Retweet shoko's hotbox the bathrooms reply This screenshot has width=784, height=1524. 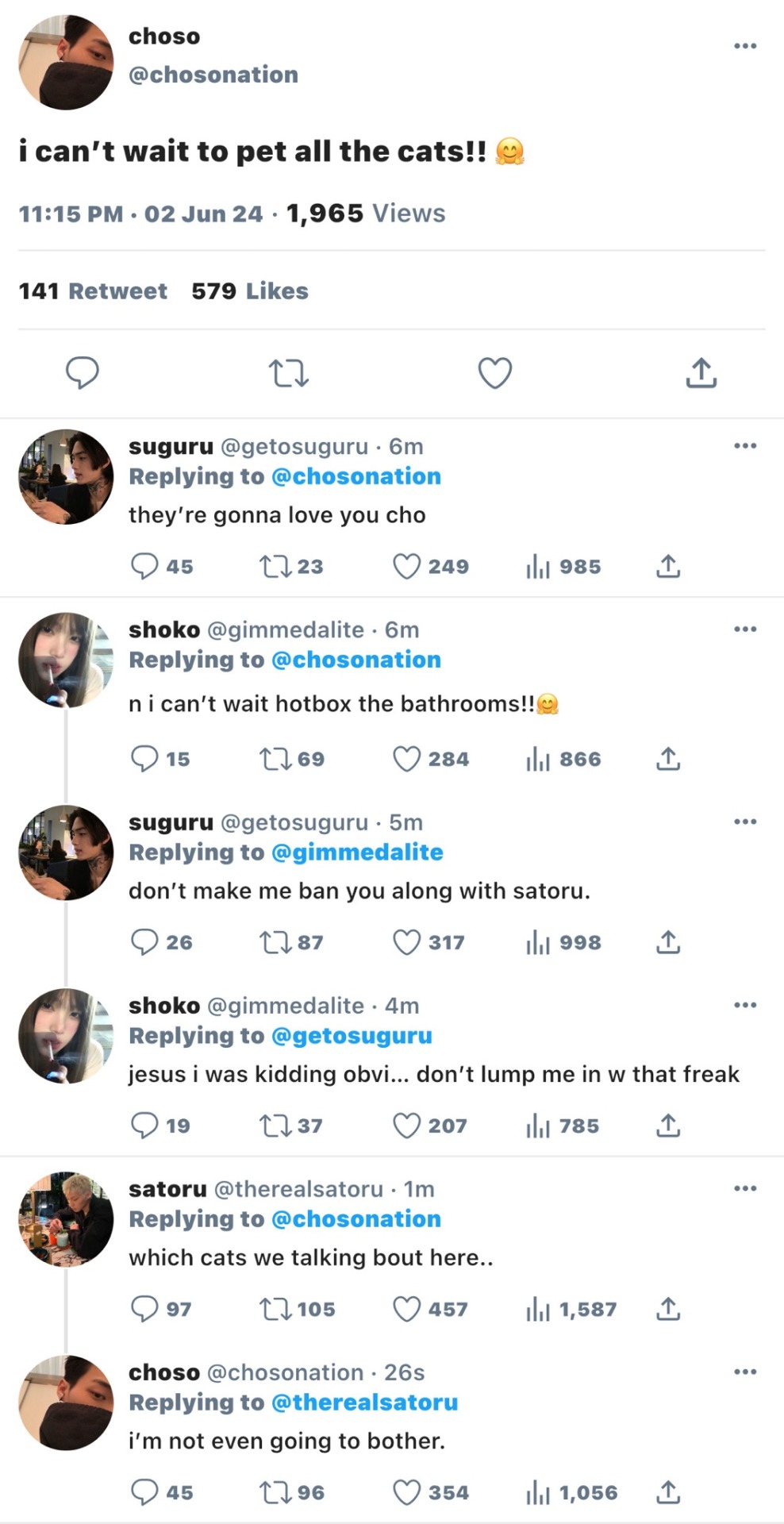click(x=275, y=759)
